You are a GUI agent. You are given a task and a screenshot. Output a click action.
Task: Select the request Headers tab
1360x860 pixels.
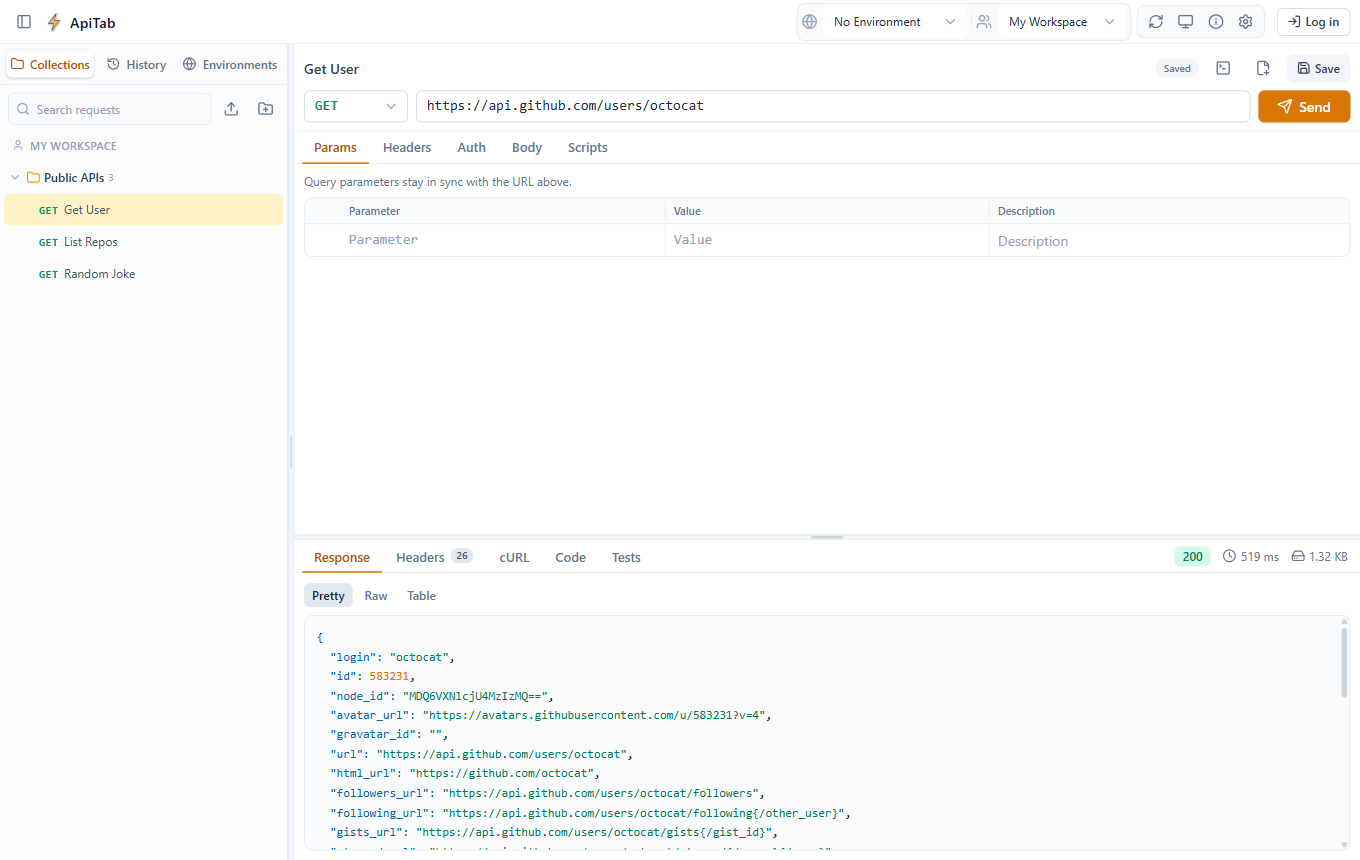pyautogui.click(x=407, y=148)
